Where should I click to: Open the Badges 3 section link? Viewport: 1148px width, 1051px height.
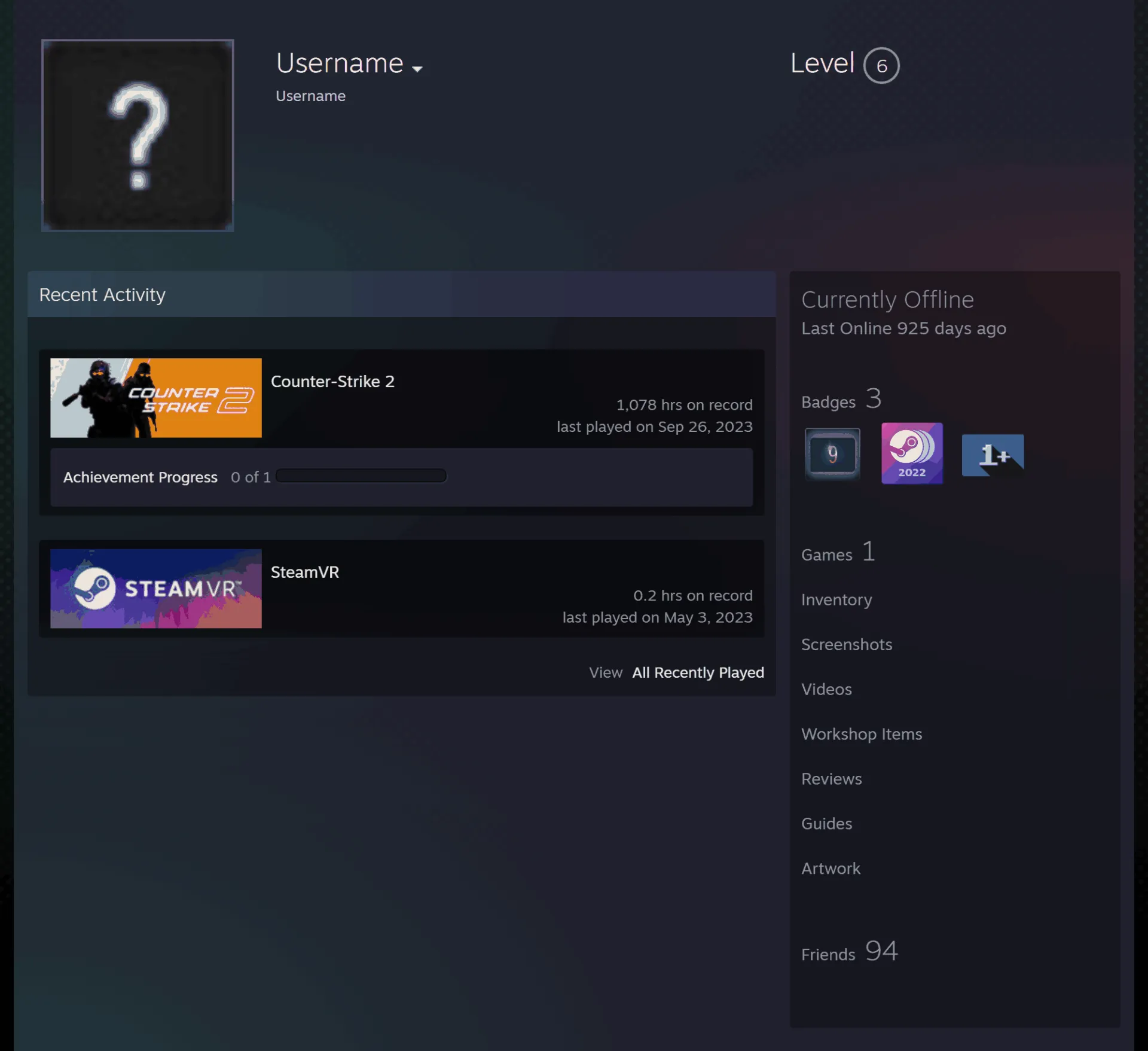841,399
